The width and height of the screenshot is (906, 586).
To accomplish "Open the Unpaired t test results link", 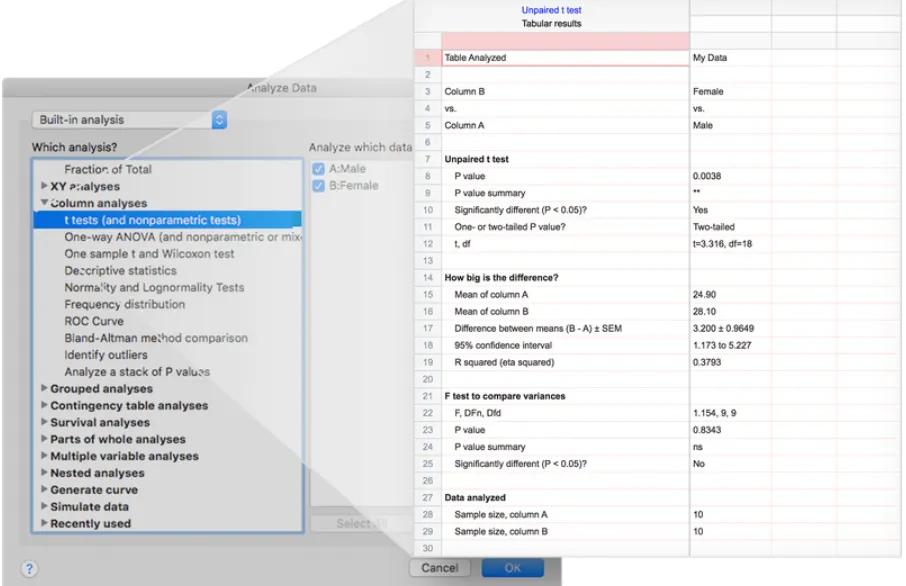I will (551, 10).
